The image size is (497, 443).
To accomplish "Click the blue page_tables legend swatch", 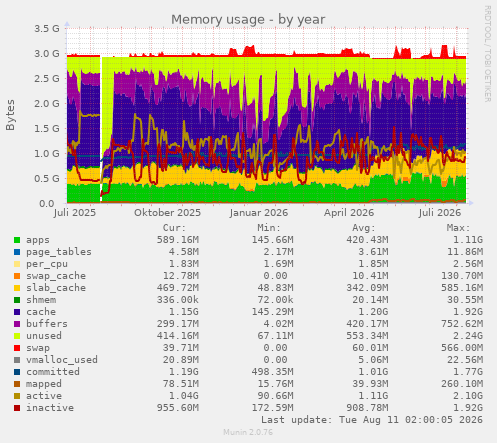I will tap(17, 252).
